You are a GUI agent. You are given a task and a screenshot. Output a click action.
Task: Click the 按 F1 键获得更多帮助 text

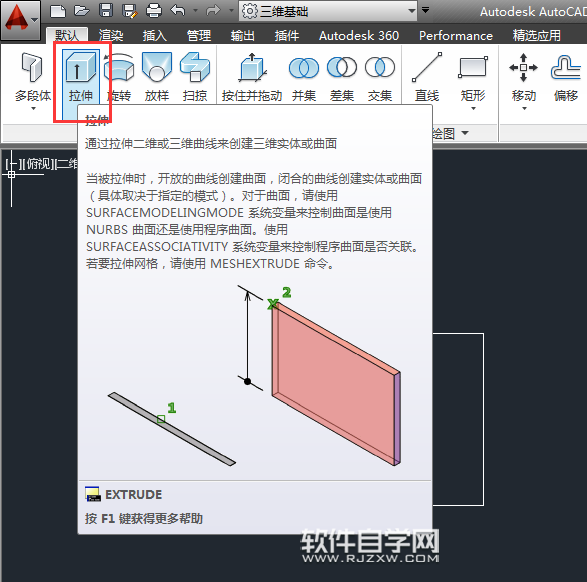pyautogui.click(x=144, y=518)
